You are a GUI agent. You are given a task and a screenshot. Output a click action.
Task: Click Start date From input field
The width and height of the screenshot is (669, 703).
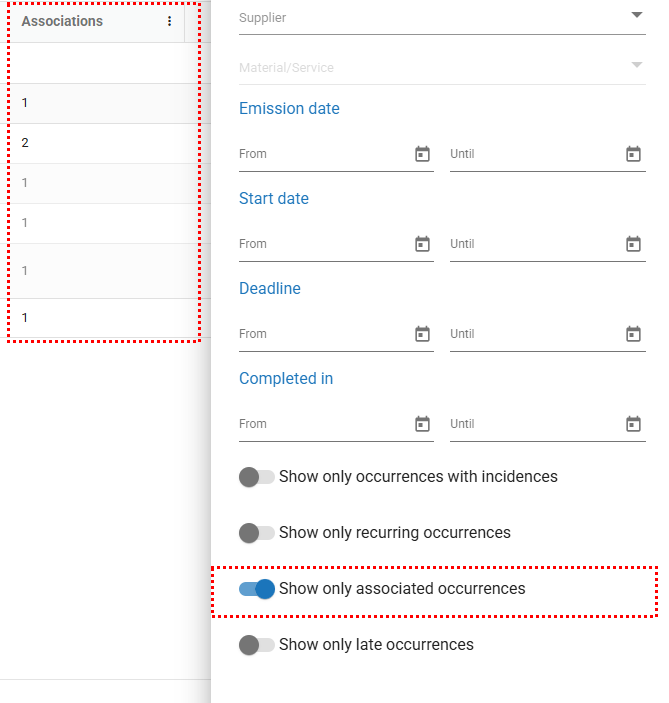click(320, 244)
